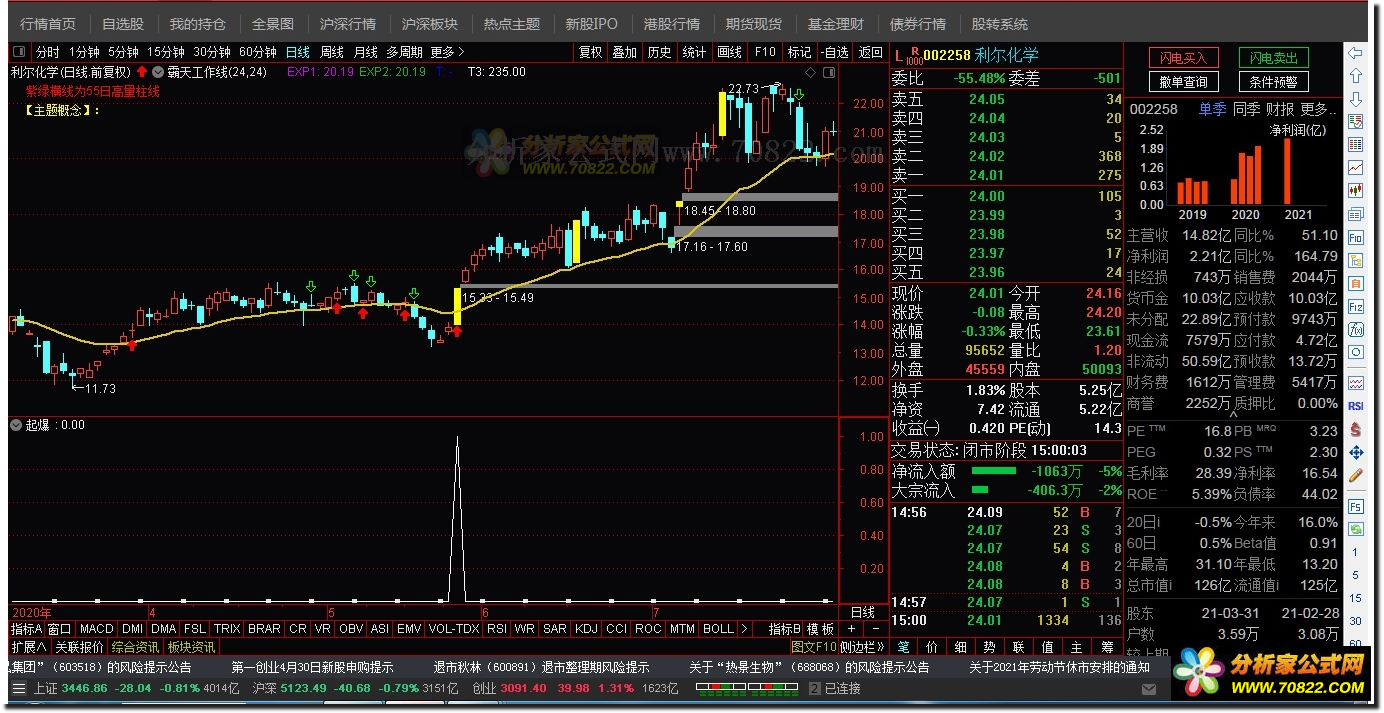This screenshot has width=1384, height=713.
Task: Click the 条件预警 button
Action: click(x=1274, y=82)
